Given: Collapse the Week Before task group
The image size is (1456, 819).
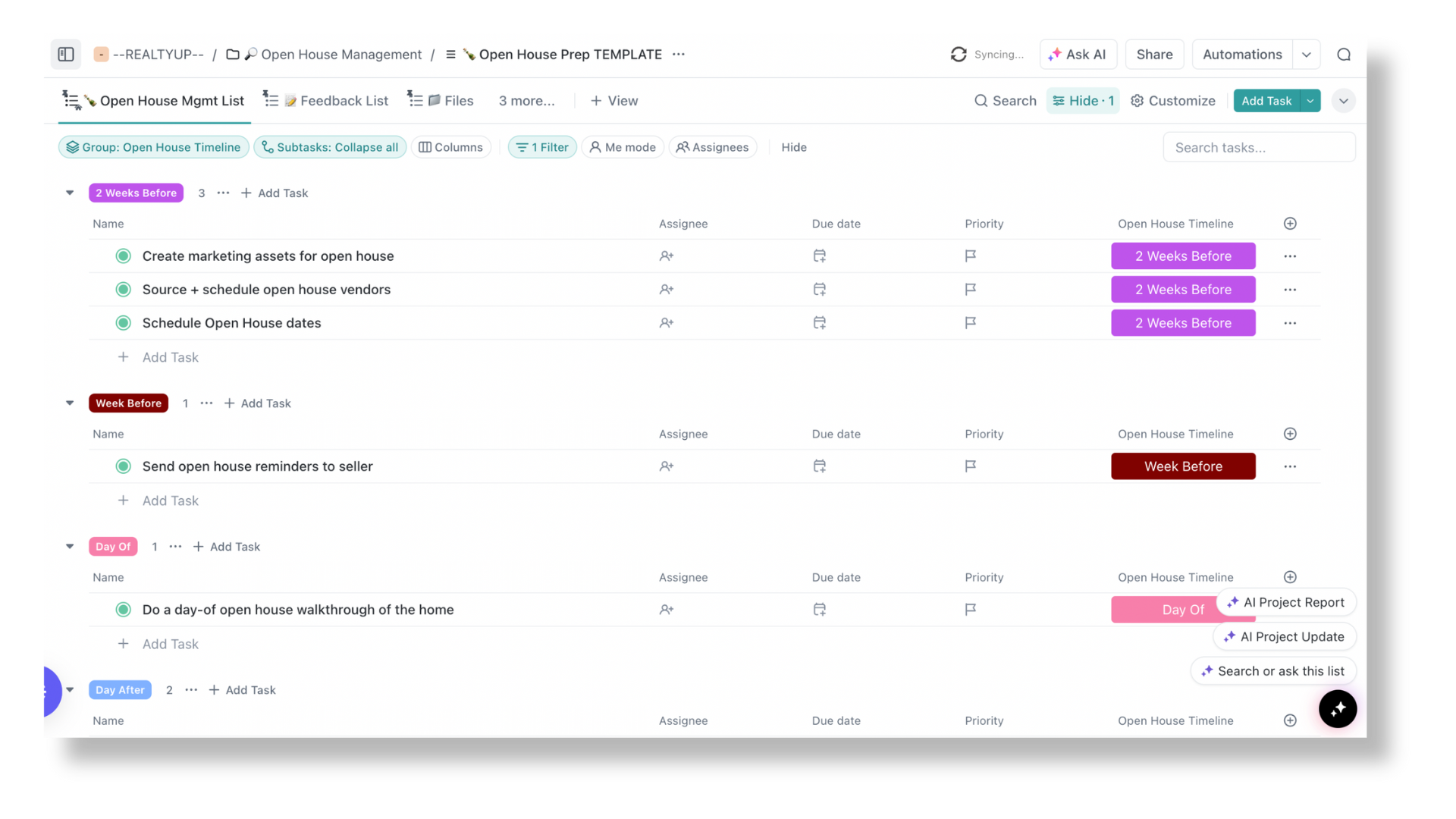Looking at the screenshot, I should coord(69,402).
